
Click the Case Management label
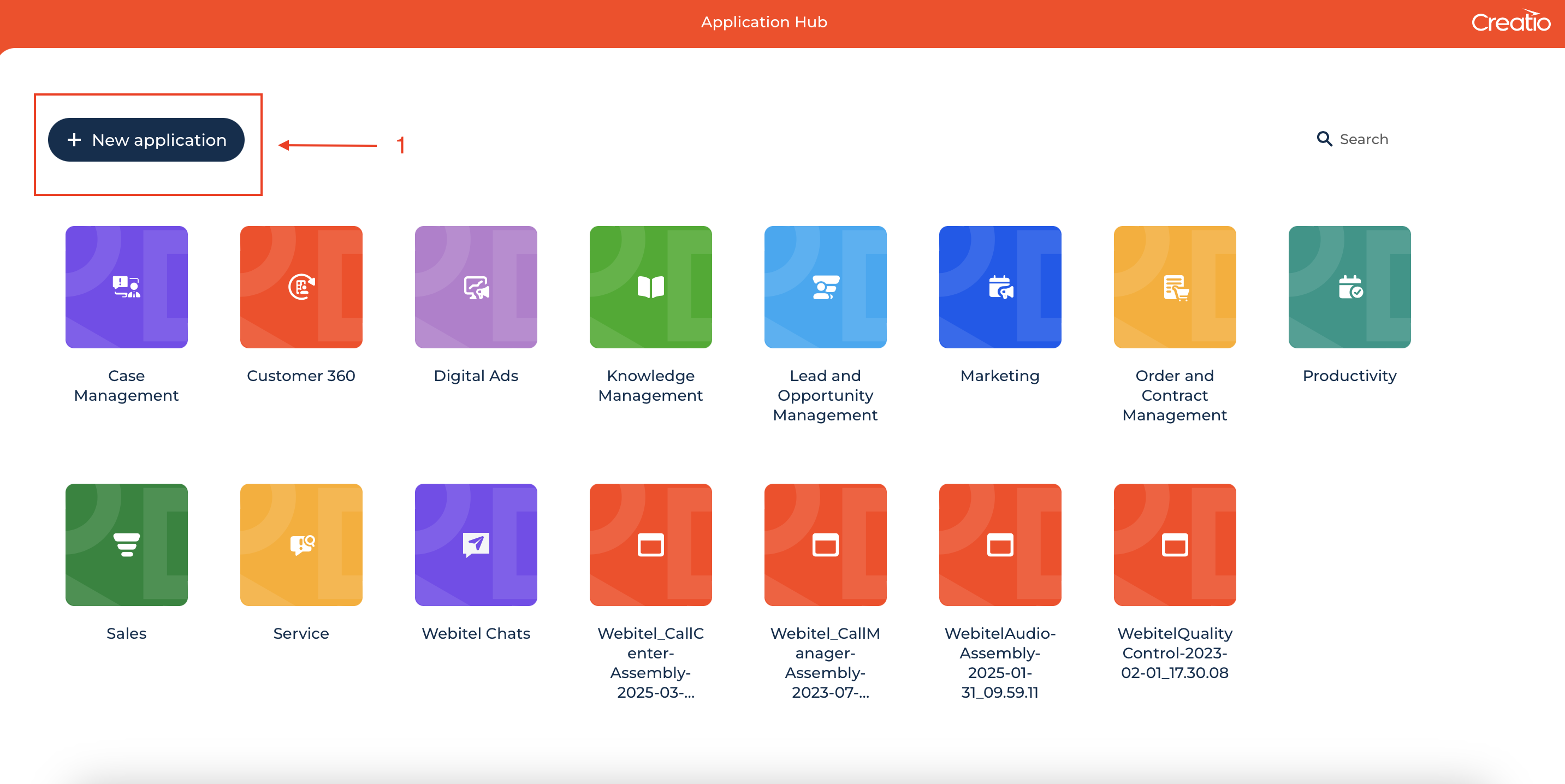(126, 385)
